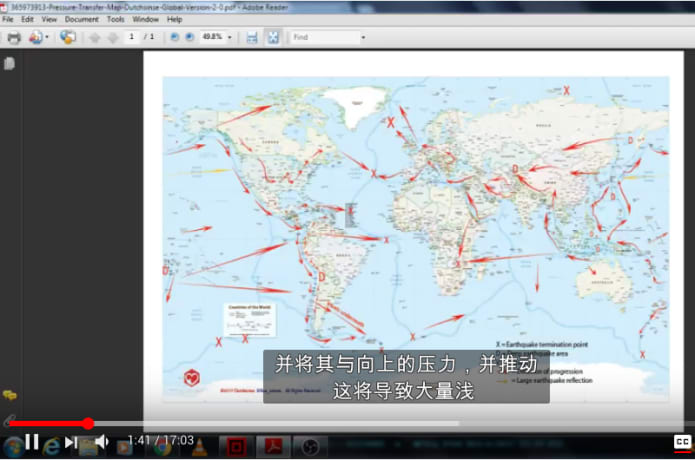Screen dimensions: 695x460
Task: Open the Attachments paperclip icon in sidebar
Action: [9, 420]
